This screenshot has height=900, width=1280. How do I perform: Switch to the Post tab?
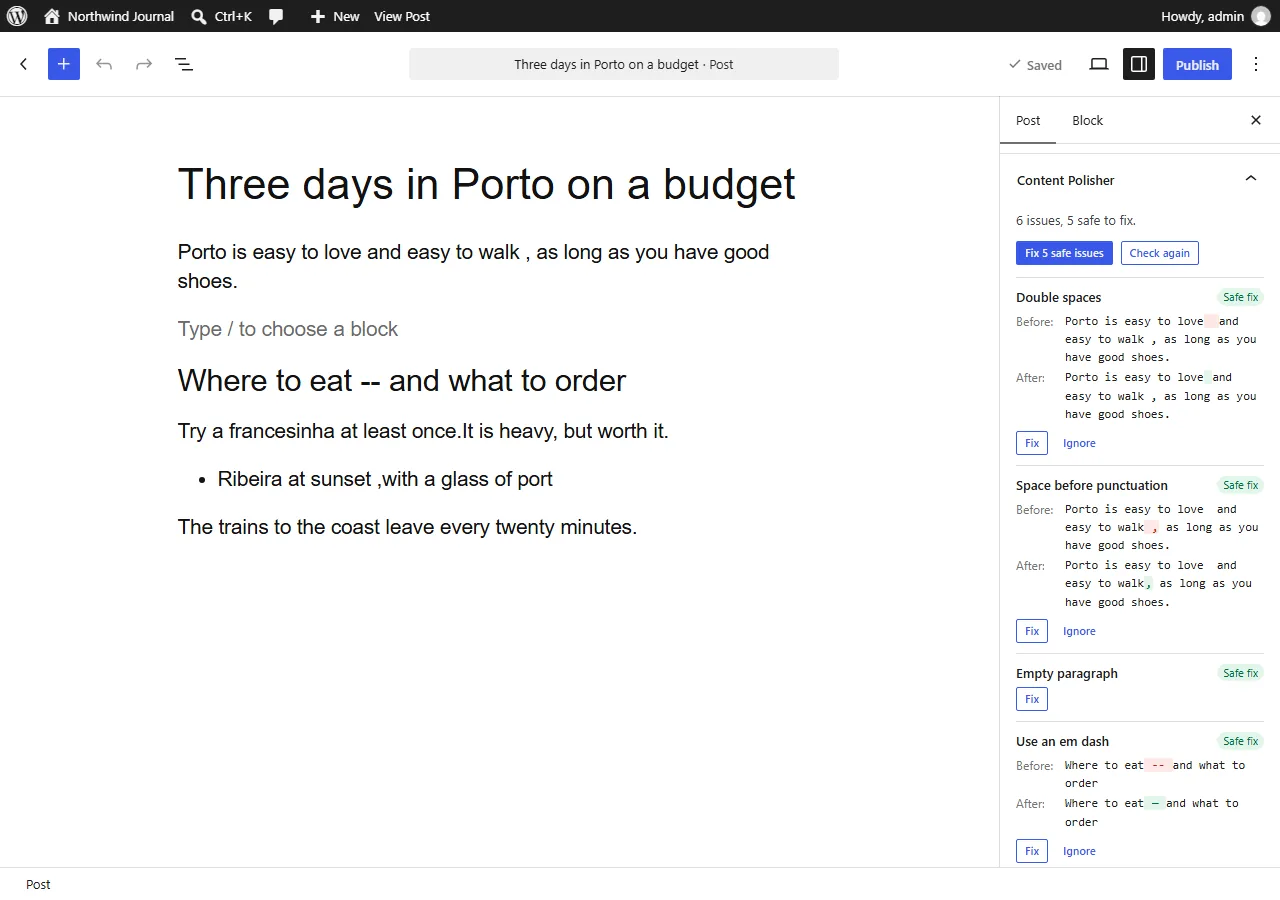coord(1028,120)
